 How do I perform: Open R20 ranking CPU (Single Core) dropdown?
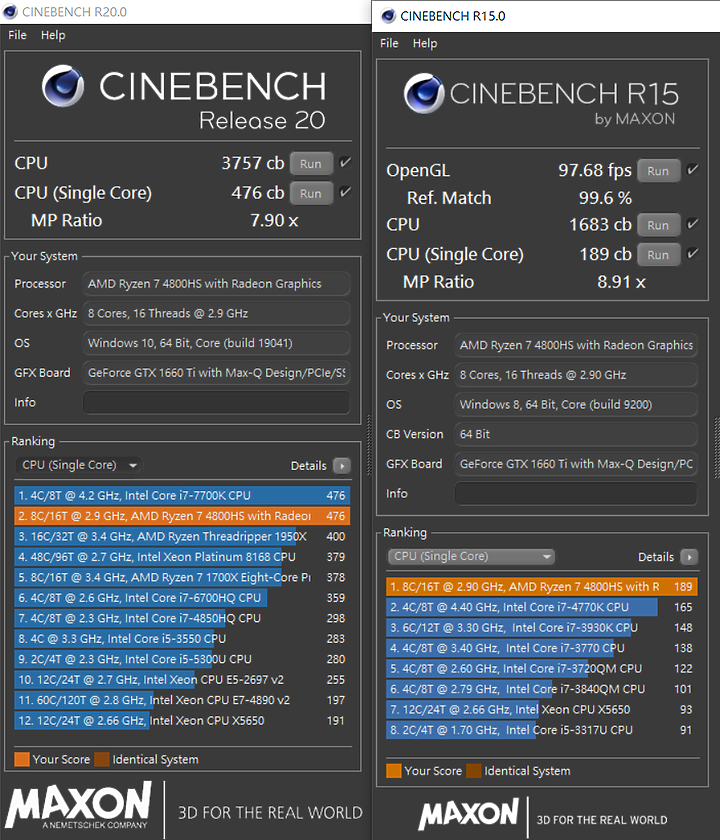coord(78,465)
